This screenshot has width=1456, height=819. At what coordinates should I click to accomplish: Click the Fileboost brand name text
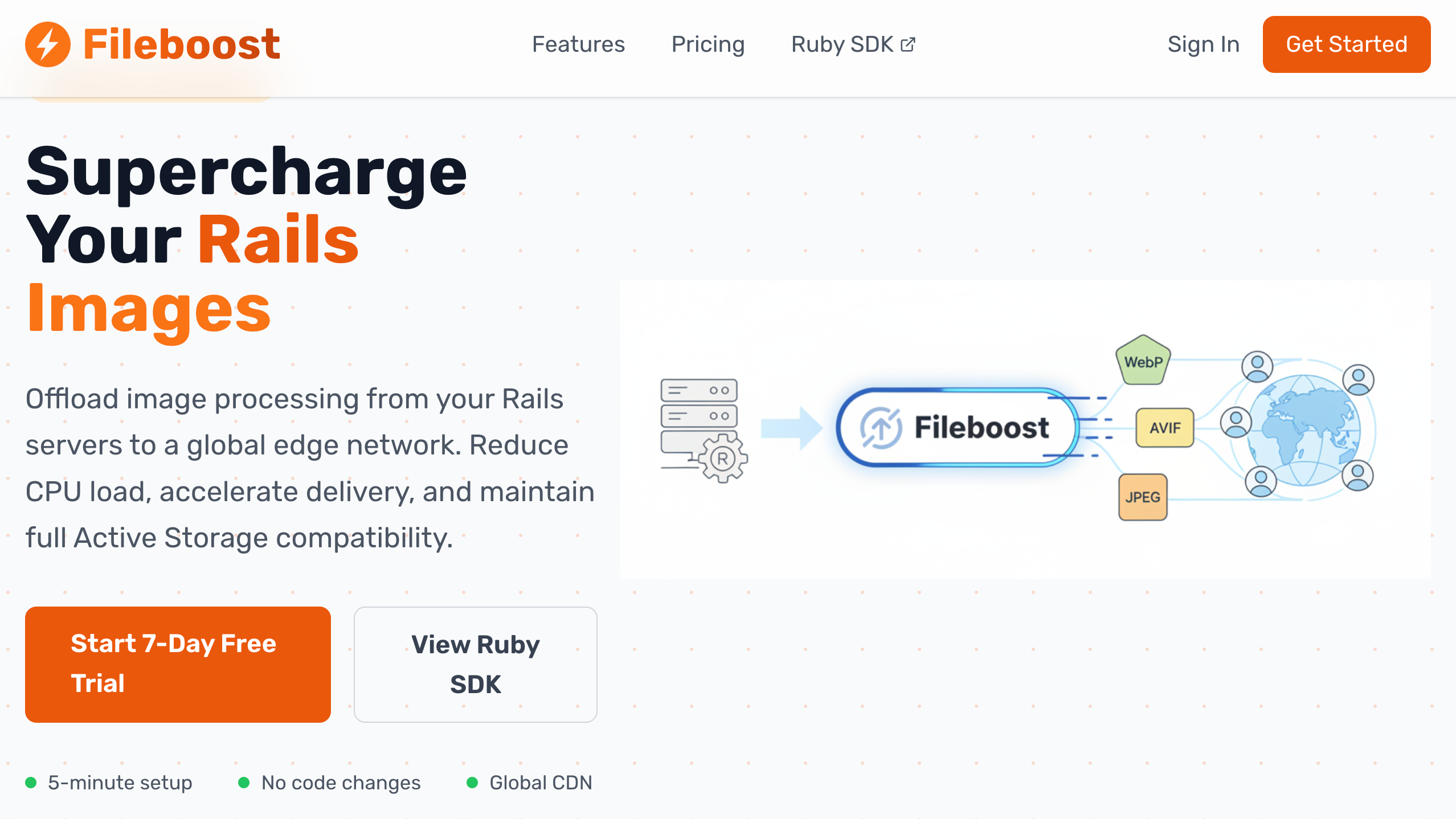[181, 44]
